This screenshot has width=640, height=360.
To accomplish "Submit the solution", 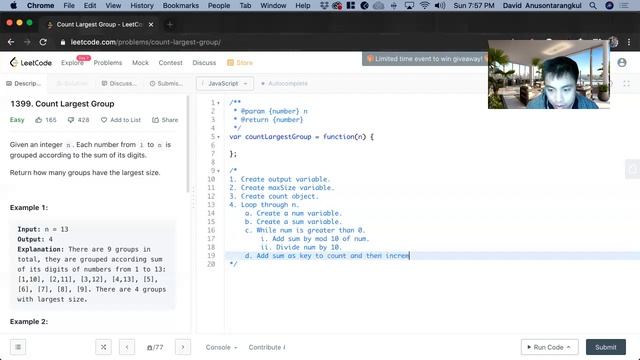I will [606, 347].
